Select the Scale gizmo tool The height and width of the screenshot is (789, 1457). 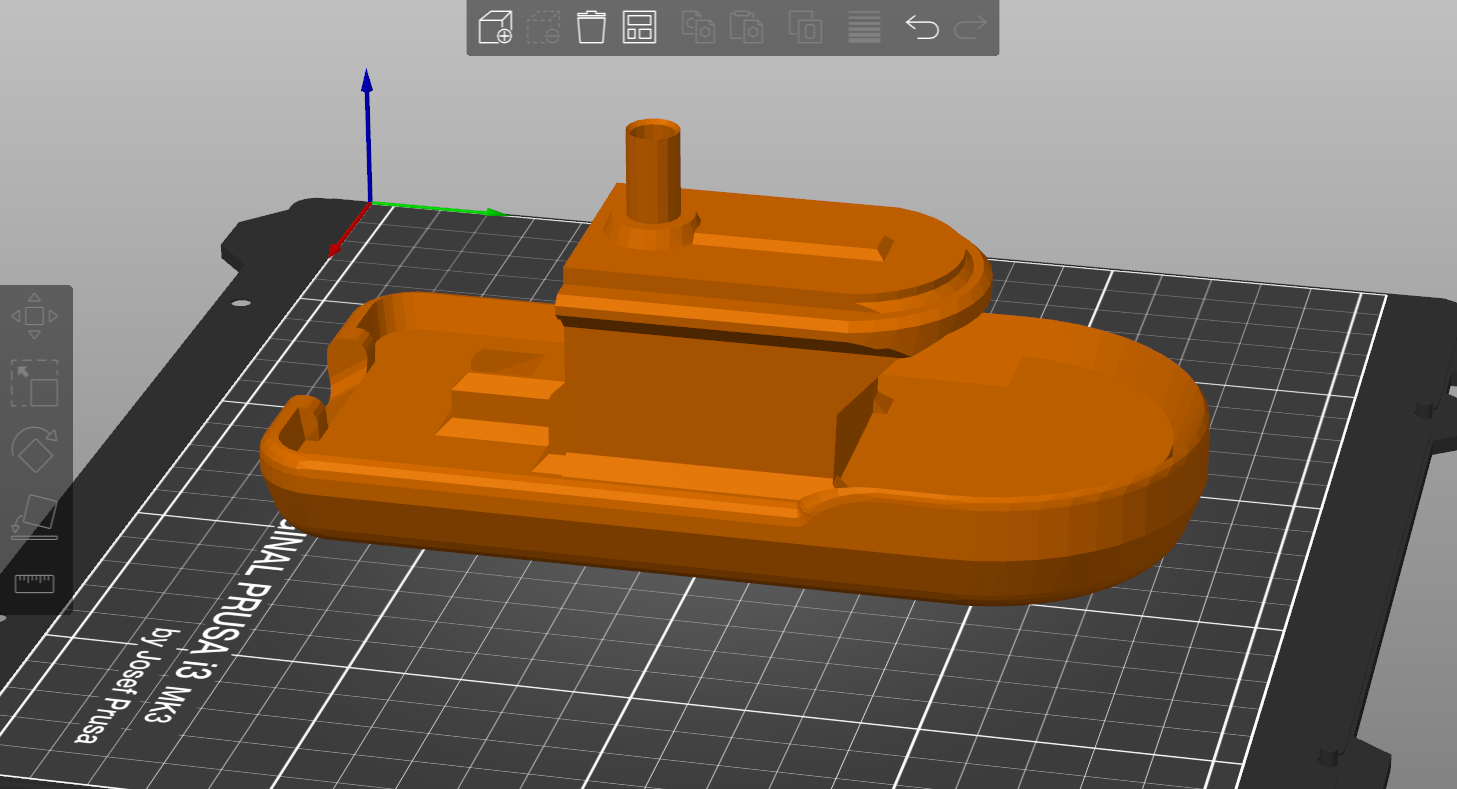[34, 383]
